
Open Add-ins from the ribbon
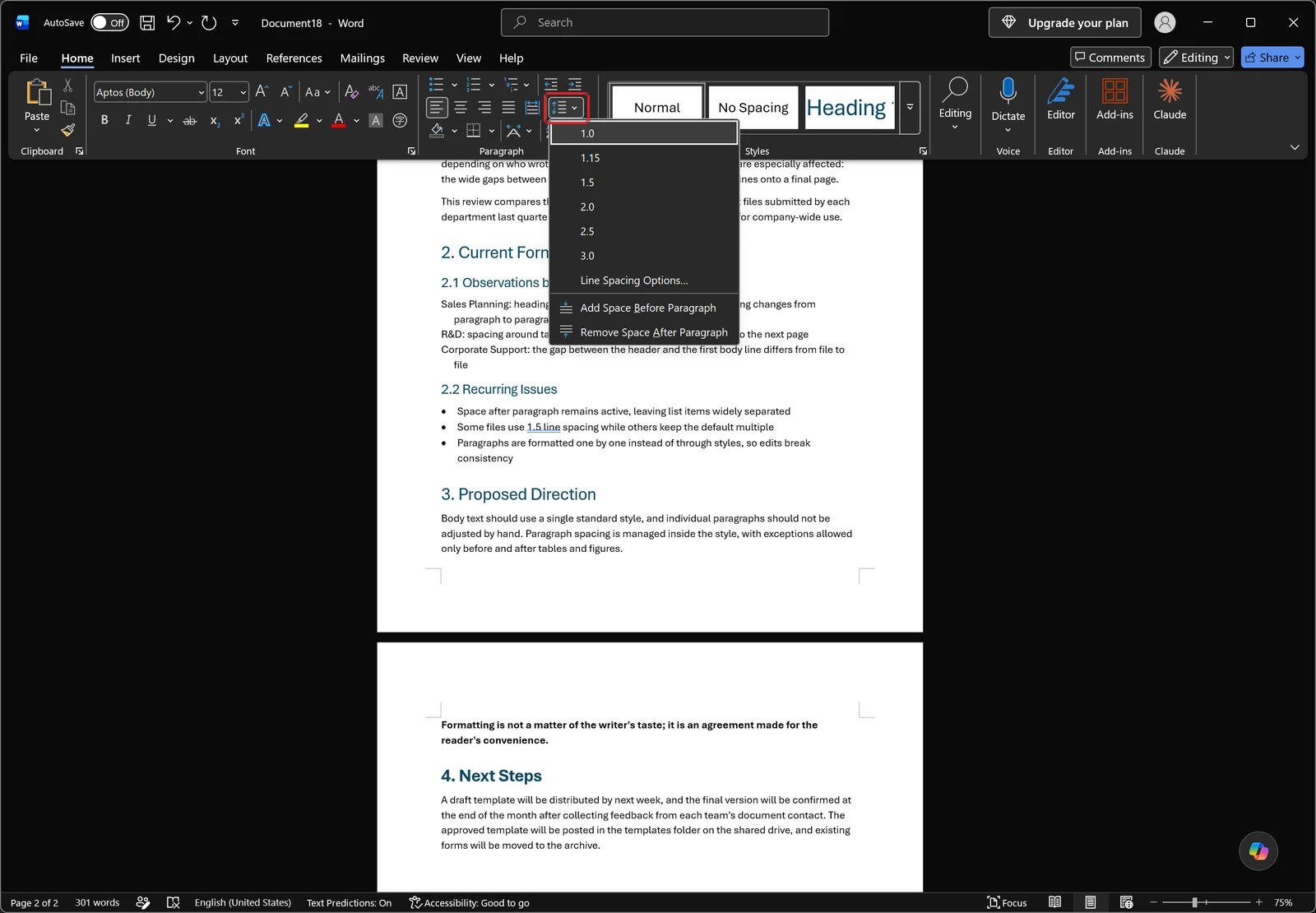click(x=1115, y=99)
